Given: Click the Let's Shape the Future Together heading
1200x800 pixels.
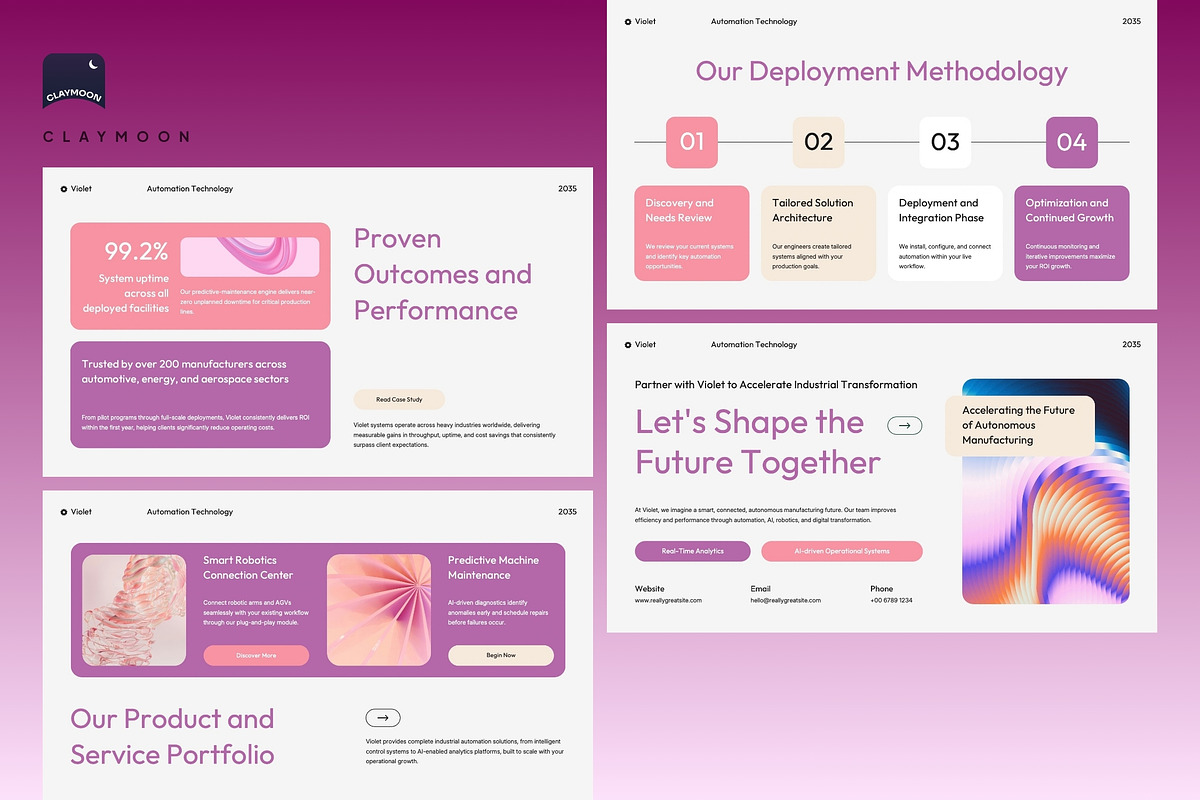Looking at the screenshot, I should pyautogui.click(x=758, y=442).
